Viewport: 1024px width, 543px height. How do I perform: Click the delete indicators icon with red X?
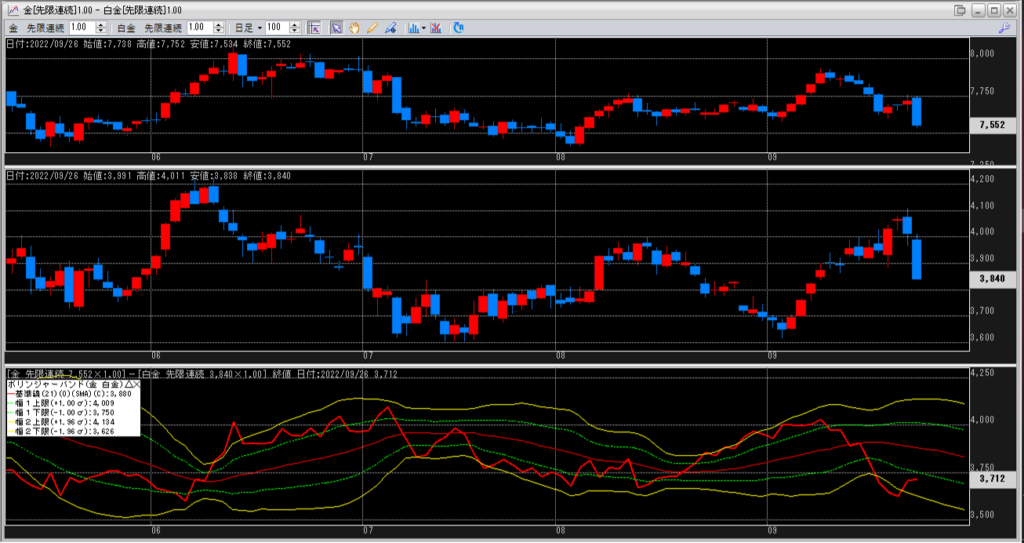click(438, 28)
